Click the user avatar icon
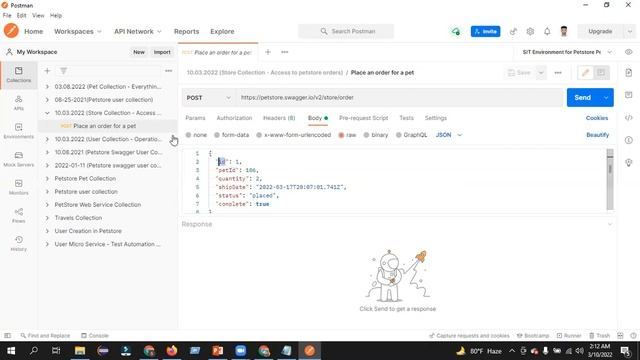640x360 pixels. pyautogui.click(x=564, y=31)
